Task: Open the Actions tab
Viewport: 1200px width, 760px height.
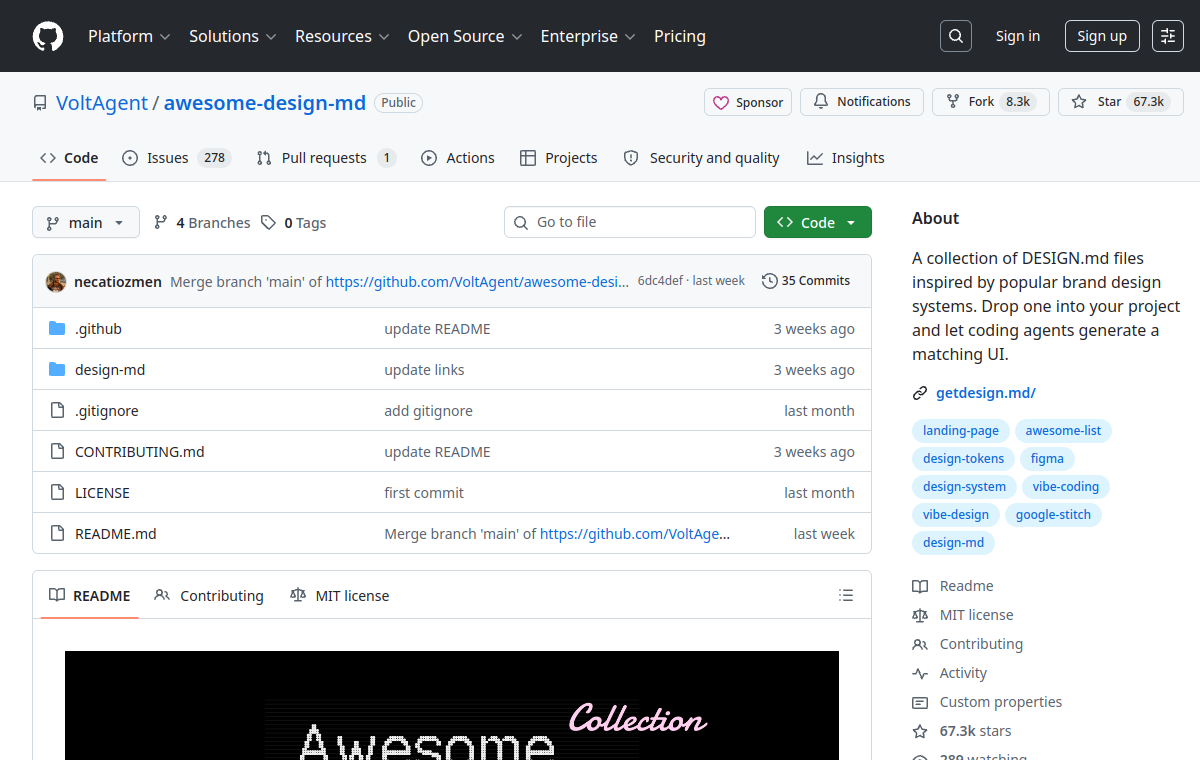Action: [458, 158]
